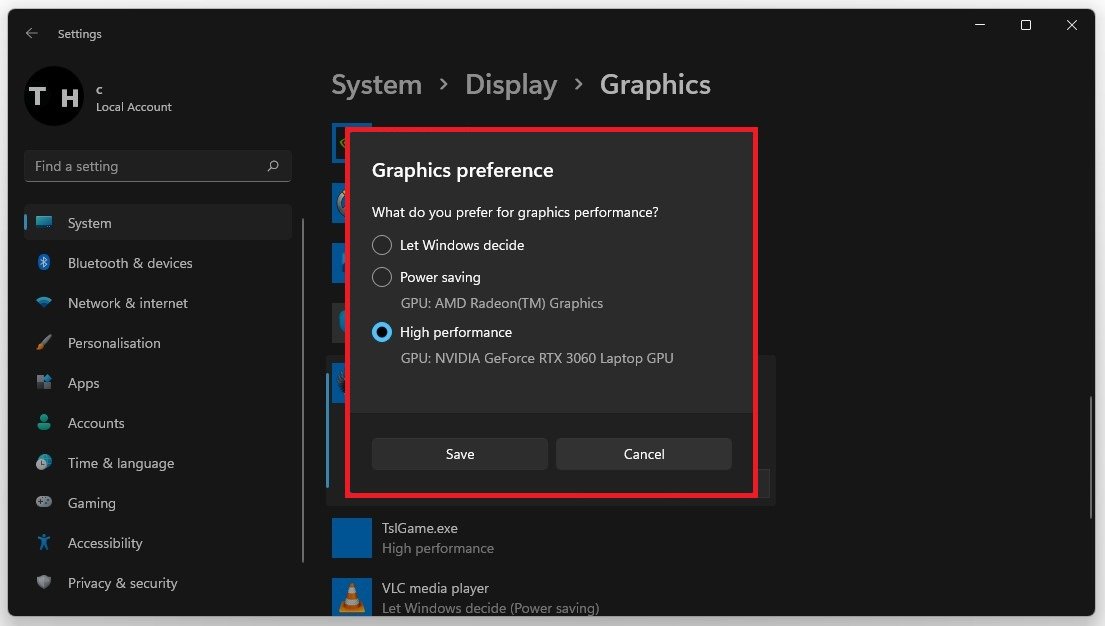
Task: Cancel the Graphics preference dialog
Action: 644,454
